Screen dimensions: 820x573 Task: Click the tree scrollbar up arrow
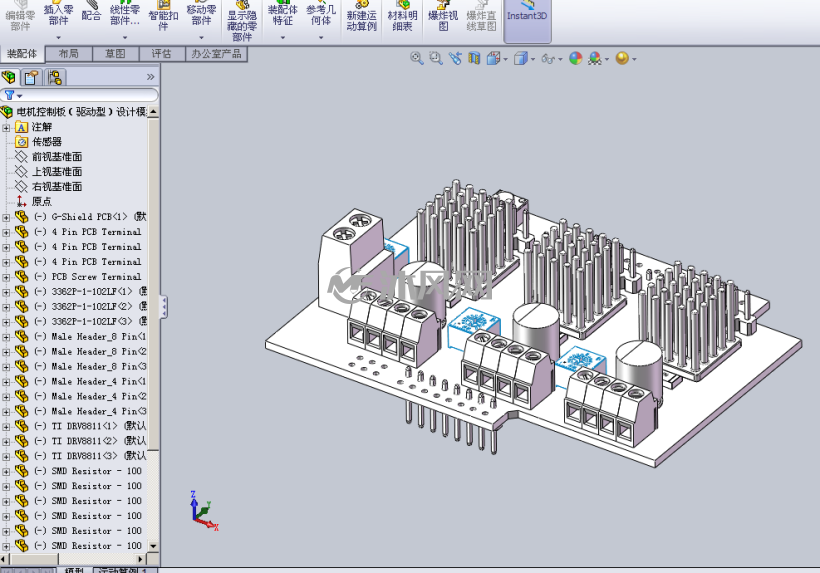[x=153, y=111]
